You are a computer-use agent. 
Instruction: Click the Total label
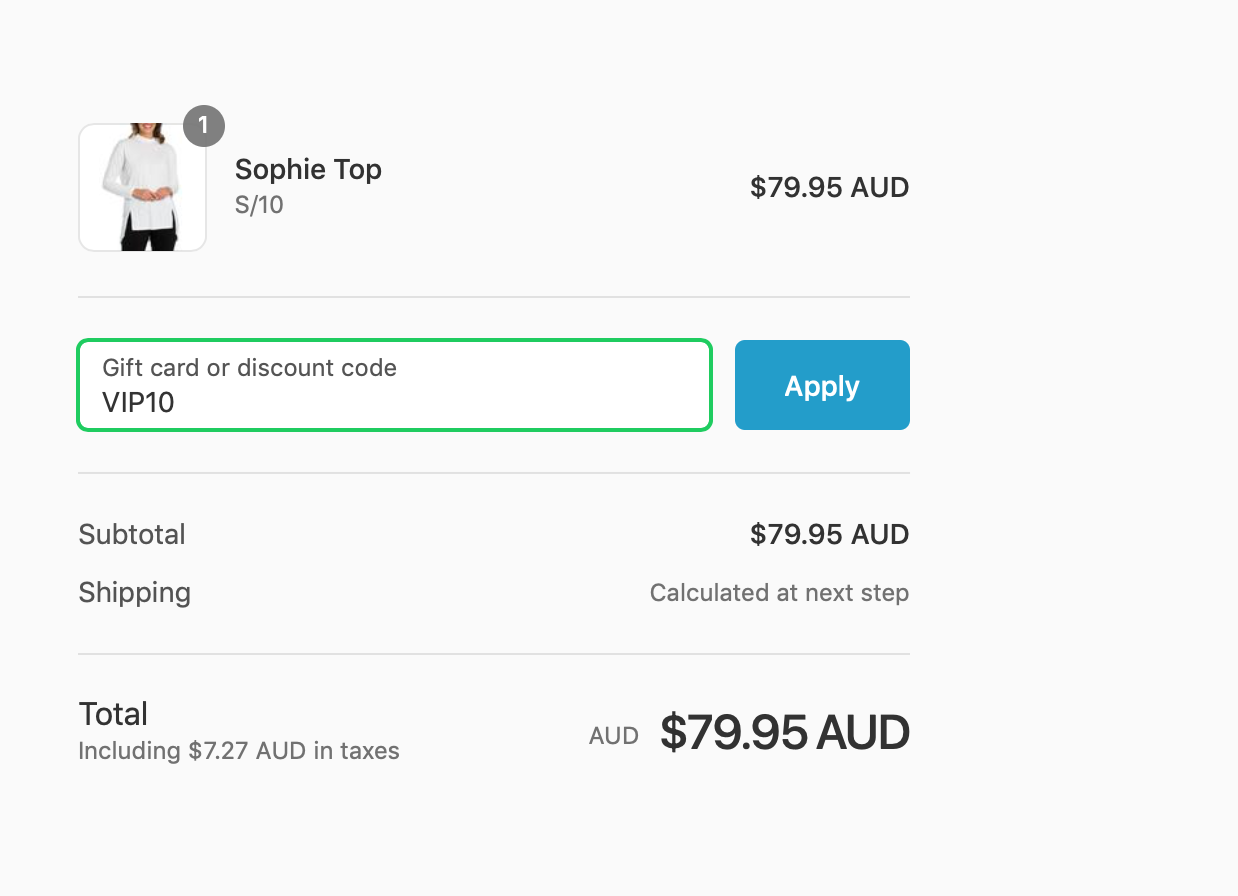(x=113, y=714)
